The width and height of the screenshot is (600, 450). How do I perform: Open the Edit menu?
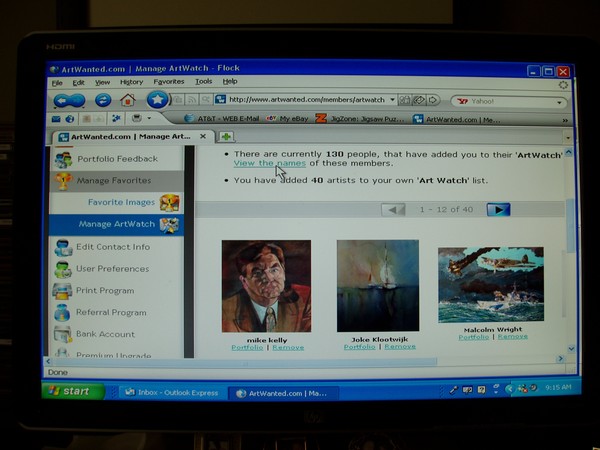[78, 83]
